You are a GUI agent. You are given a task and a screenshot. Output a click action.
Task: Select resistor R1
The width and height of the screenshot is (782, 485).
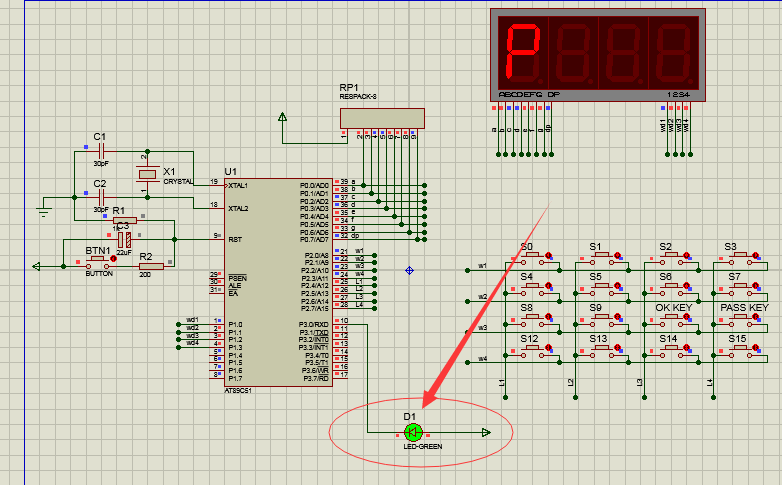(125, 221)
